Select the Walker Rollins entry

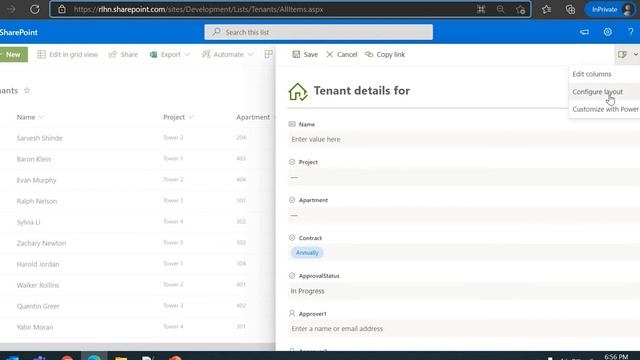click(38, 285)
